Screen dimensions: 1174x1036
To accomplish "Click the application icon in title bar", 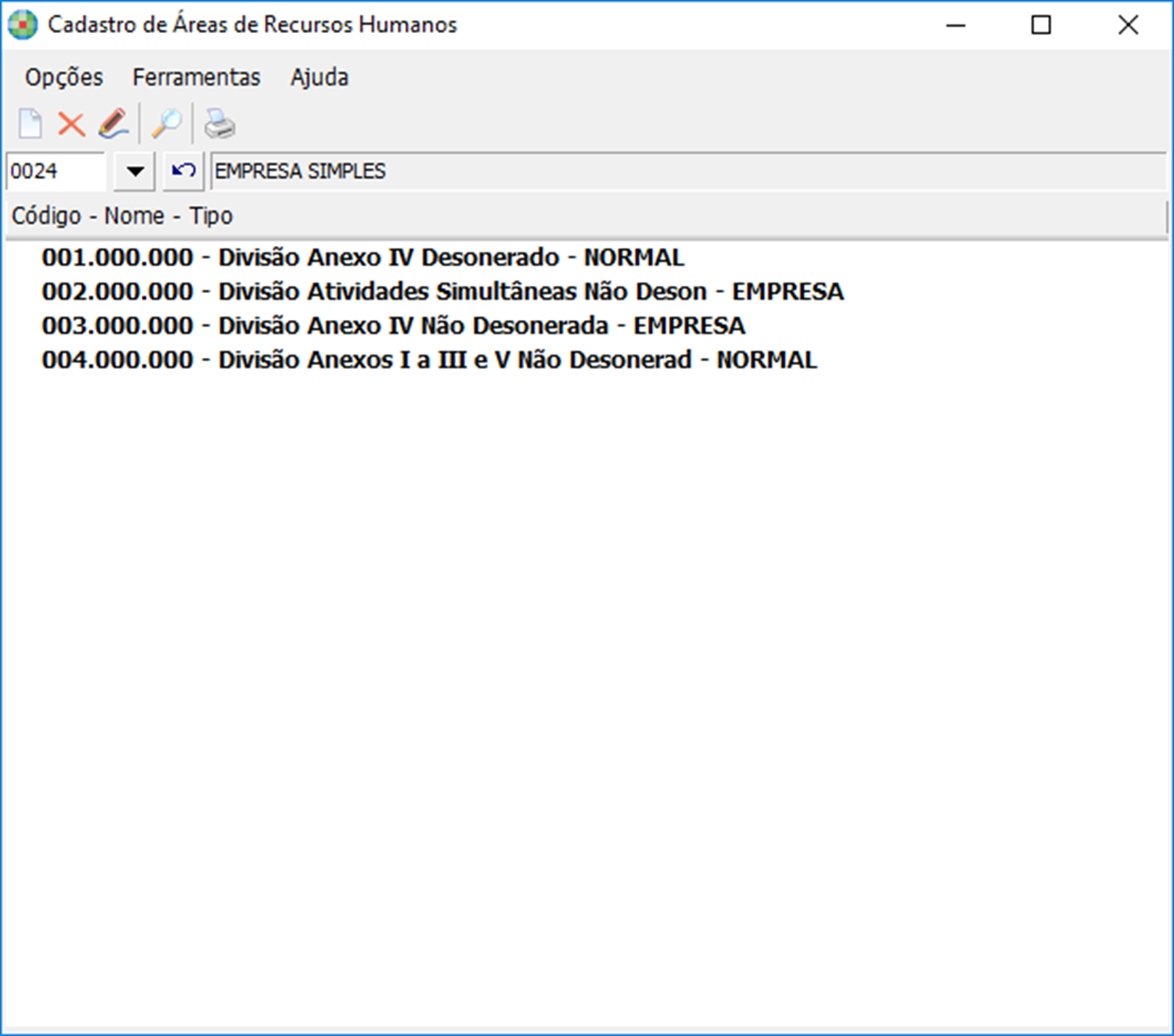I will click(x=23, y=25).
